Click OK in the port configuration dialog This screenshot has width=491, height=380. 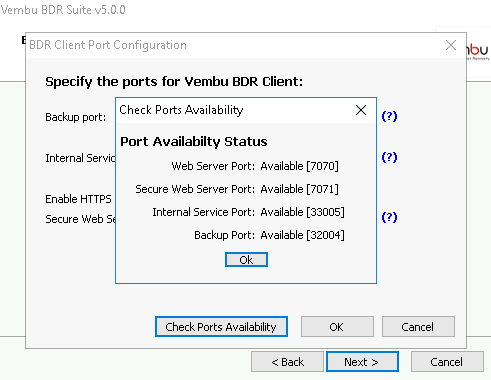(337, 327)
